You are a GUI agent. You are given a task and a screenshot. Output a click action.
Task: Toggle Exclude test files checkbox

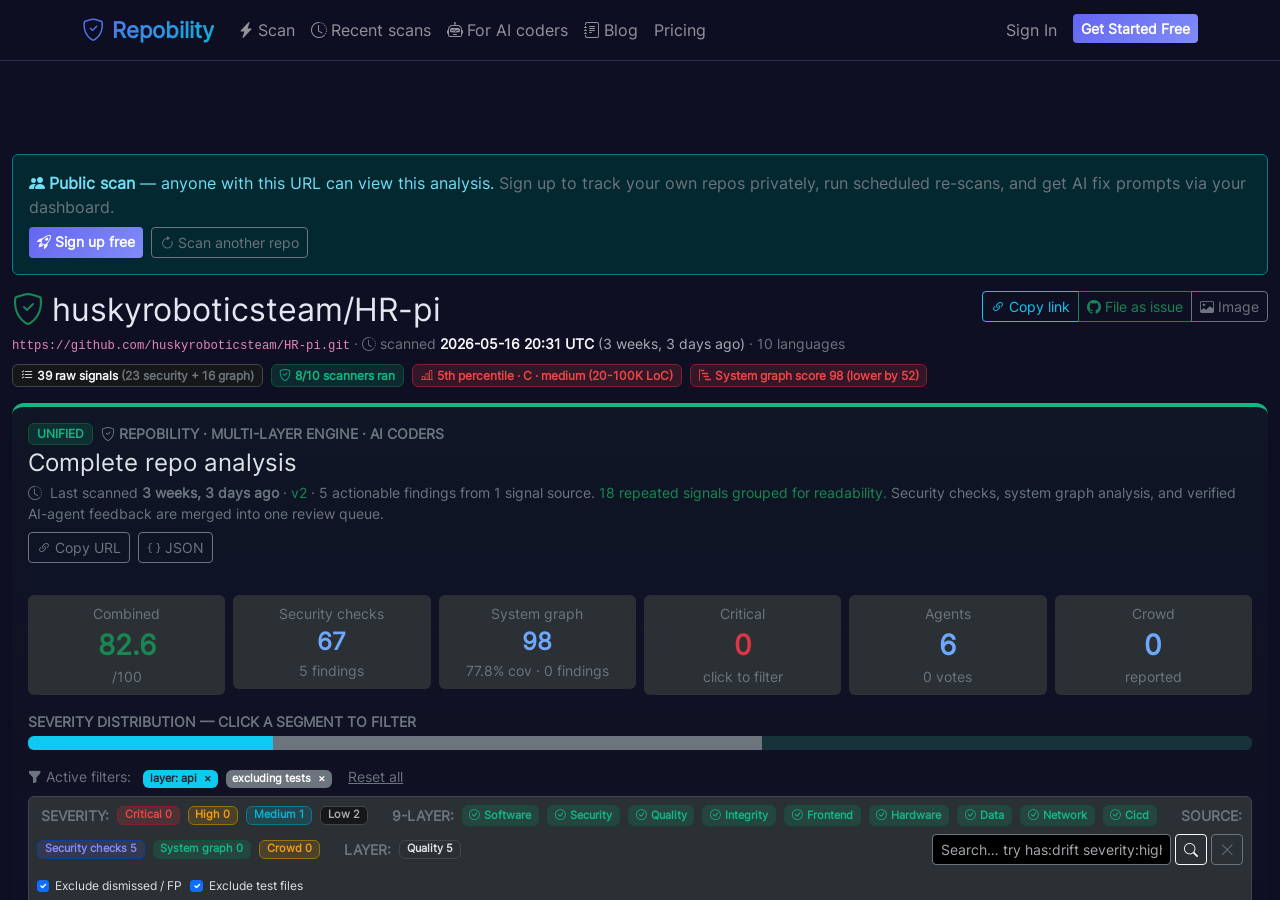pos(196,886)
